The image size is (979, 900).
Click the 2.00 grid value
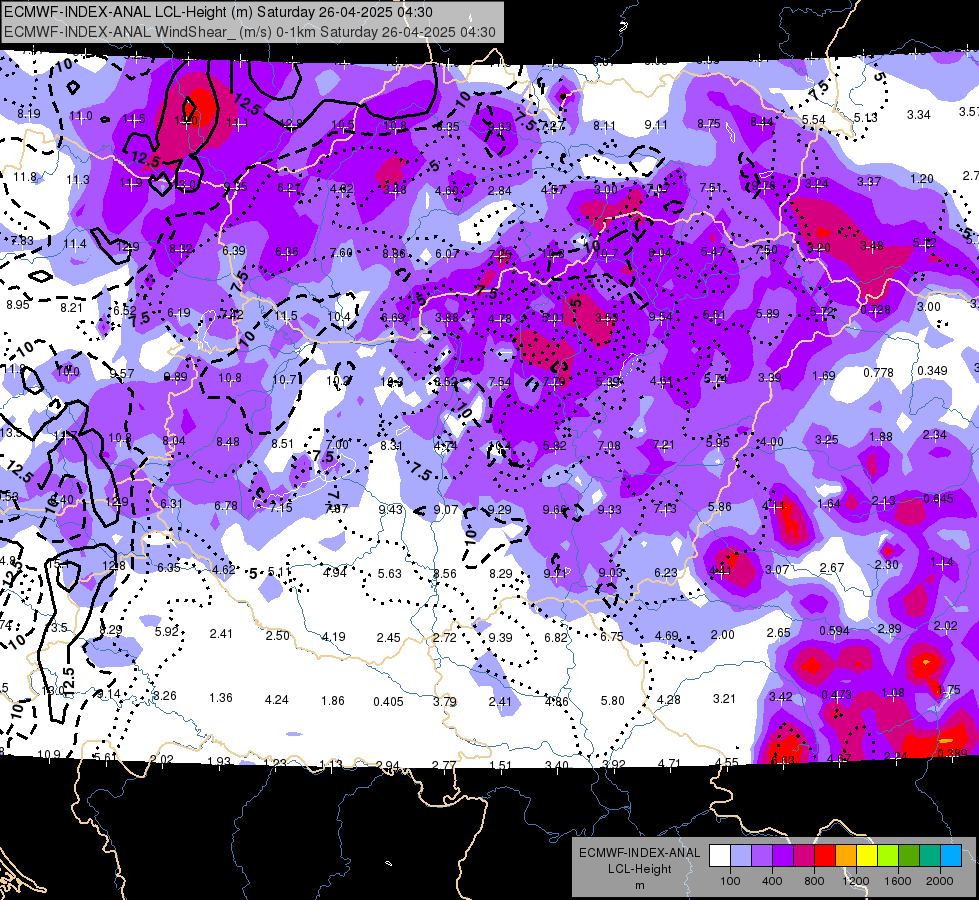(x=722, y=635)
